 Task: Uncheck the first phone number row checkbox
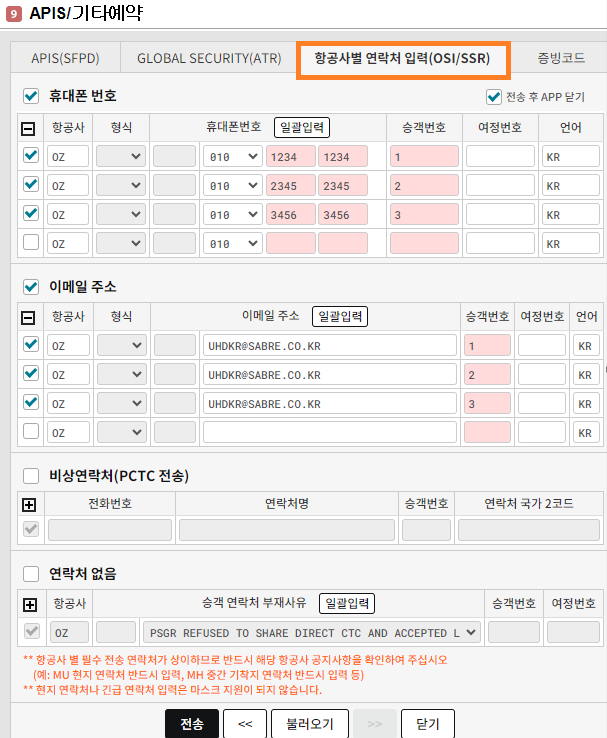coord(31,157)
